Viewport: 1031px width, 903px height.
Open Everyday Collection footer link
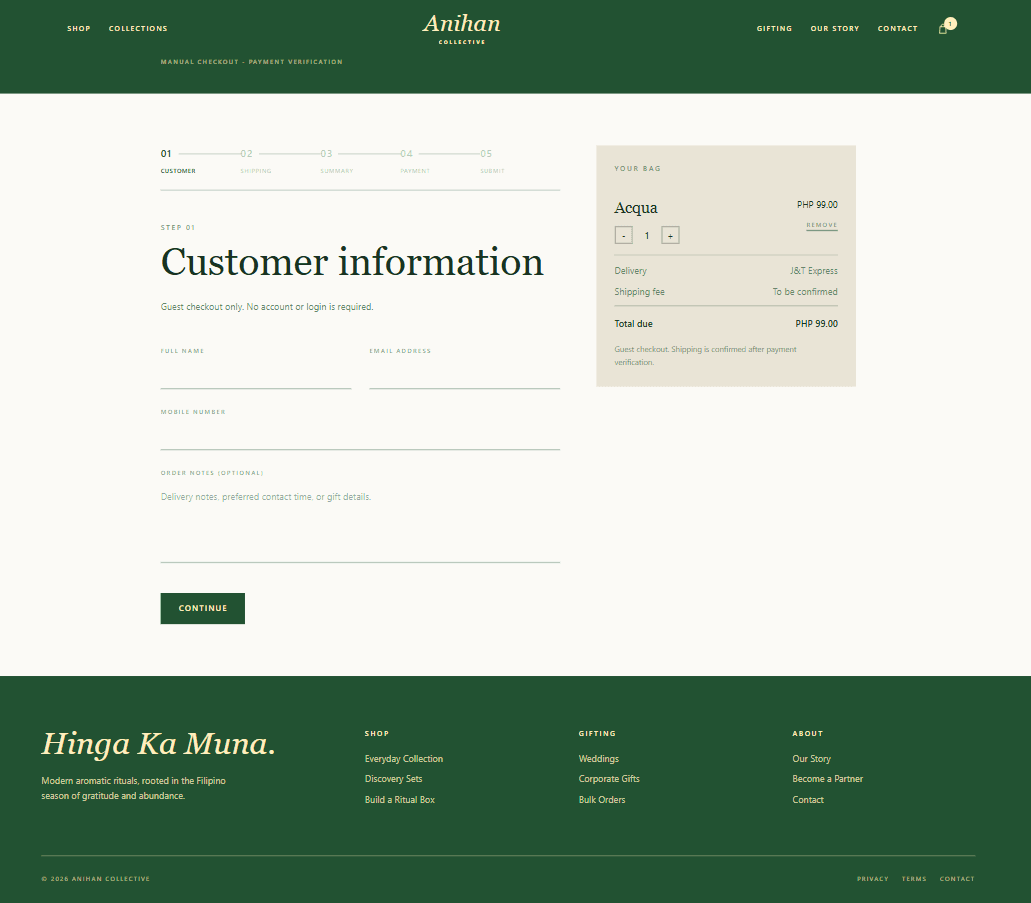(x=404, y=758)
